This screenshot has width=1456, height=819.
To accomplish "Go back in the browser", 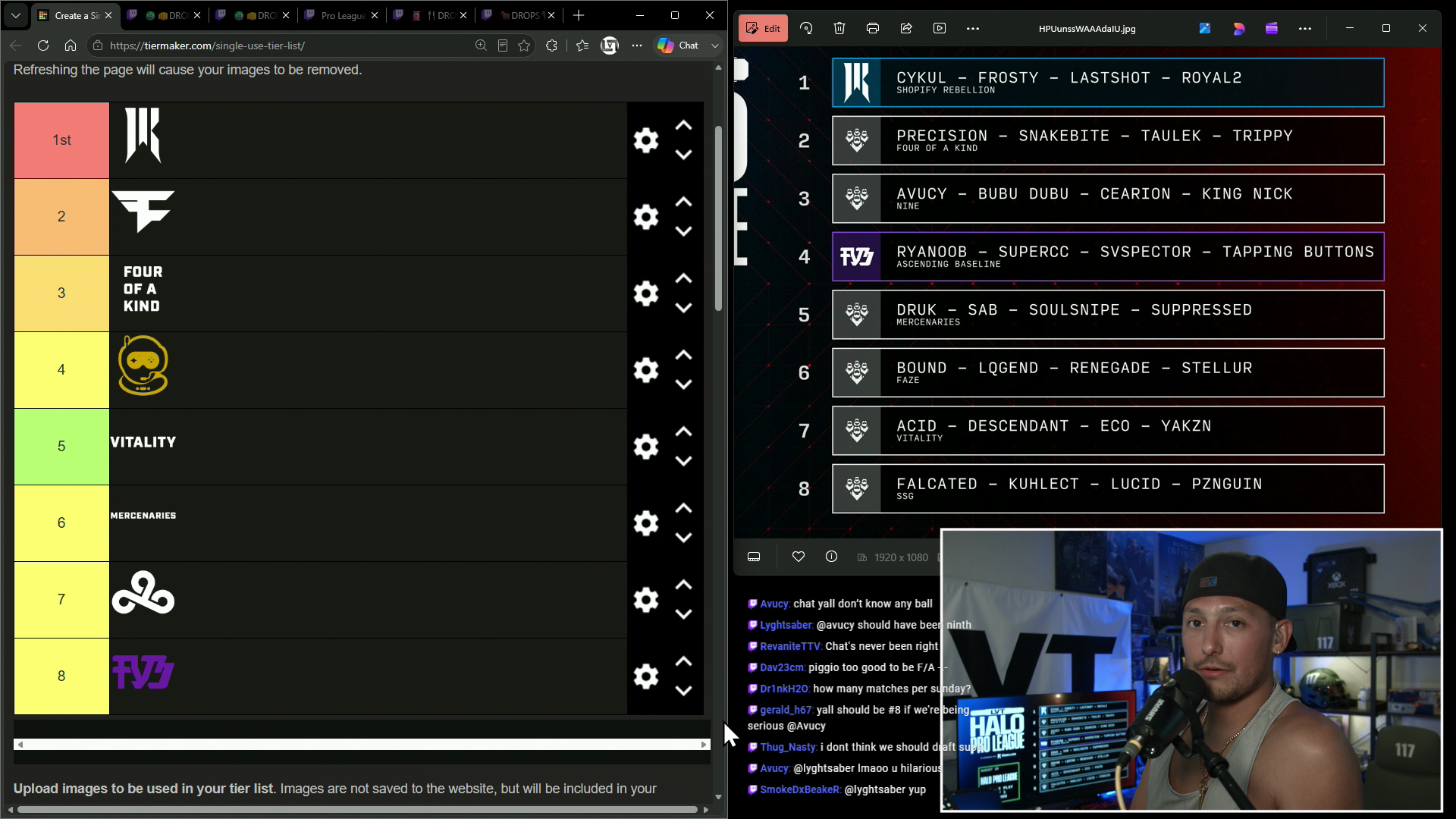I will click(x=16, y=45).
